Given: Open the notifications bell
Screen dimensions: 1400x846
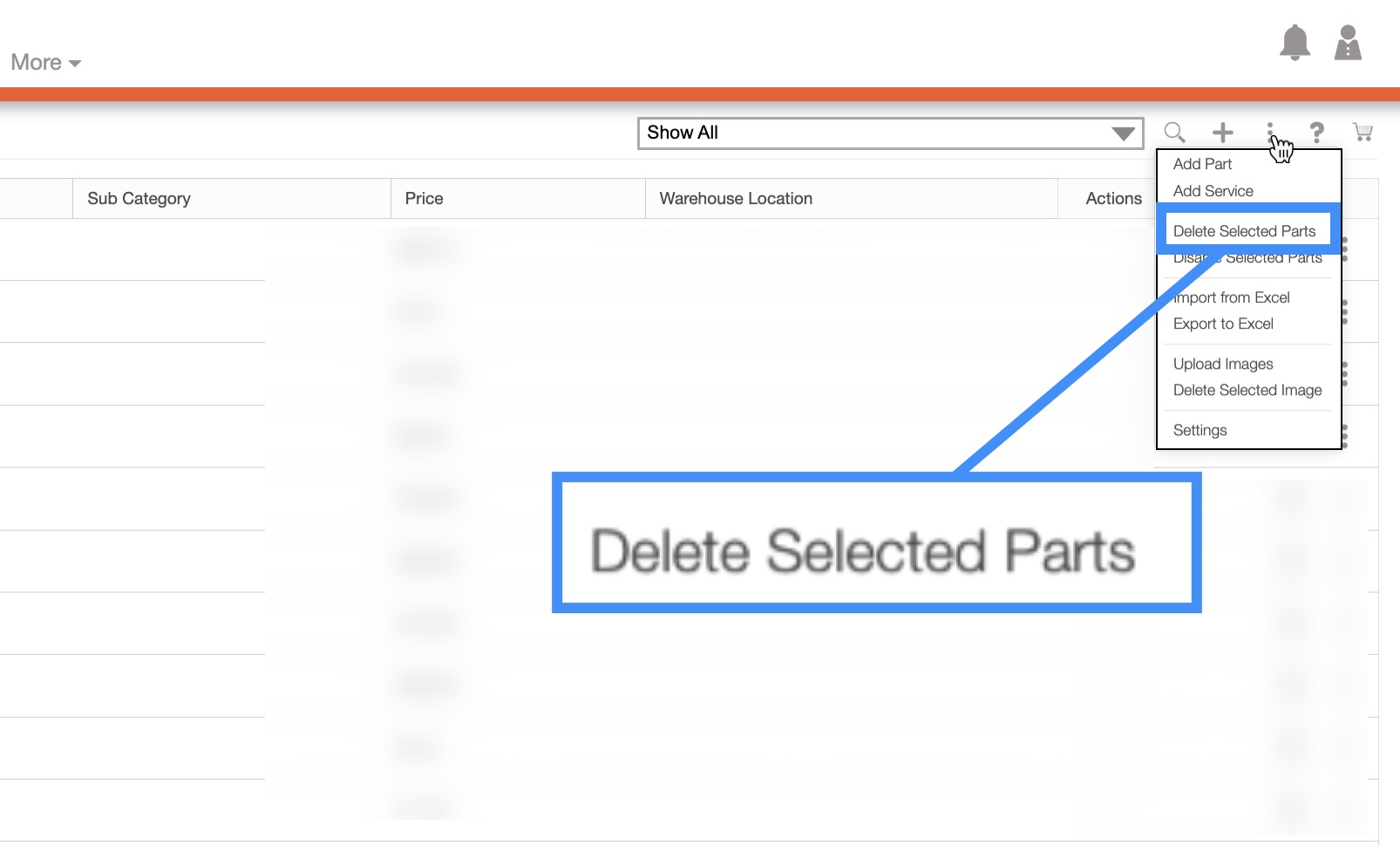Looking at the screenshot, I should click(1295, 42).
